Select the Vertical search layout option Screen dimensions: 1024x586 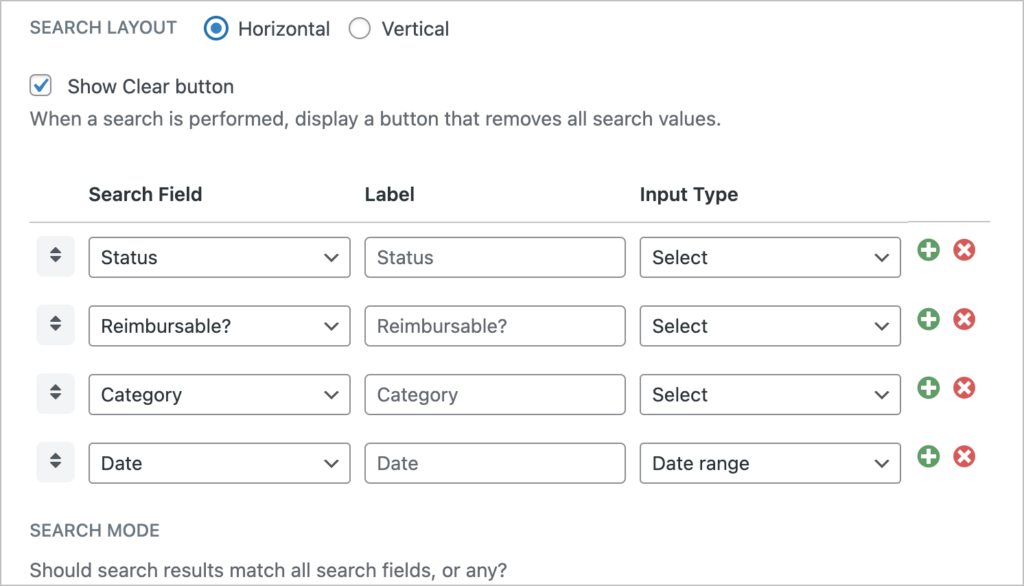point(359,29)
